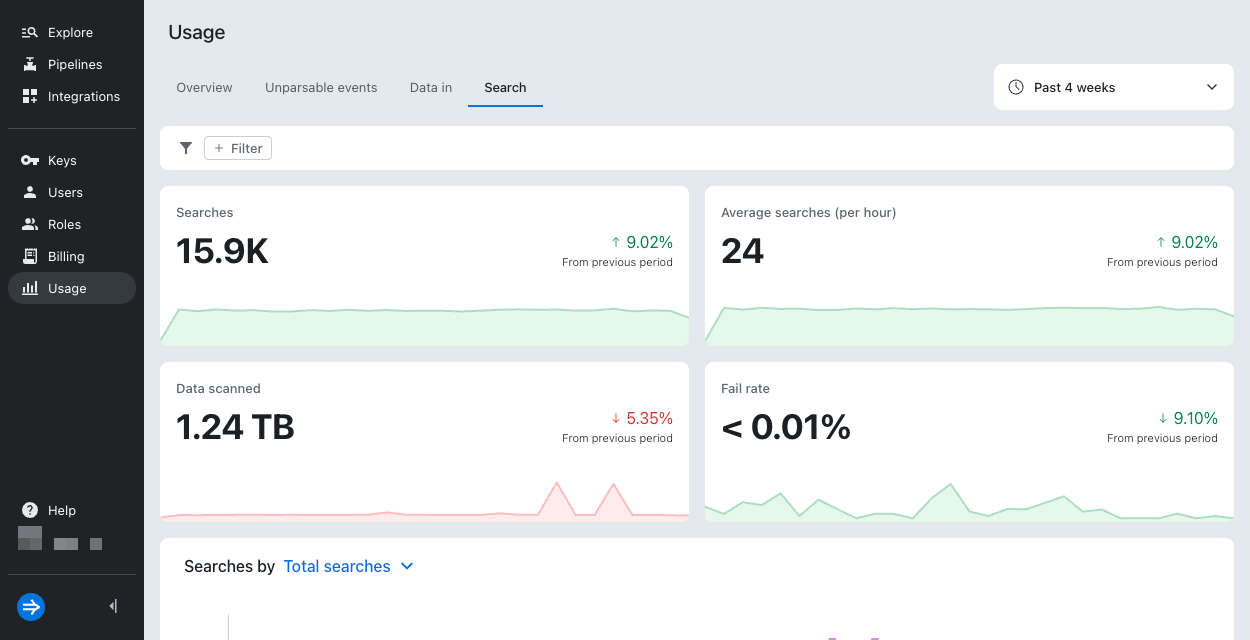This screenshot has height=640, width=1250.
Task: Switch to the Overview tab
Action: pyautogui.click(x=204, y=87)
